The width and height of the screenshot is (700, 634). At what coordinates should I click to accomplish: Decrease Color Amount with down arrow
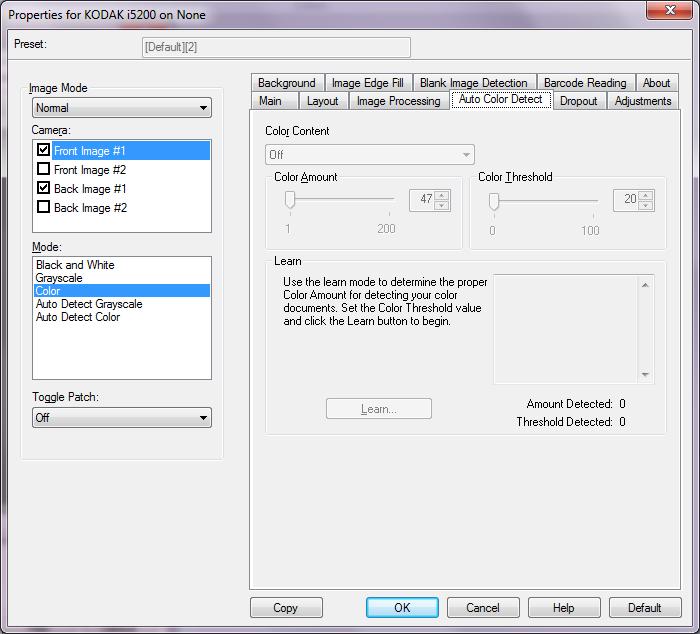pos(442,205)
